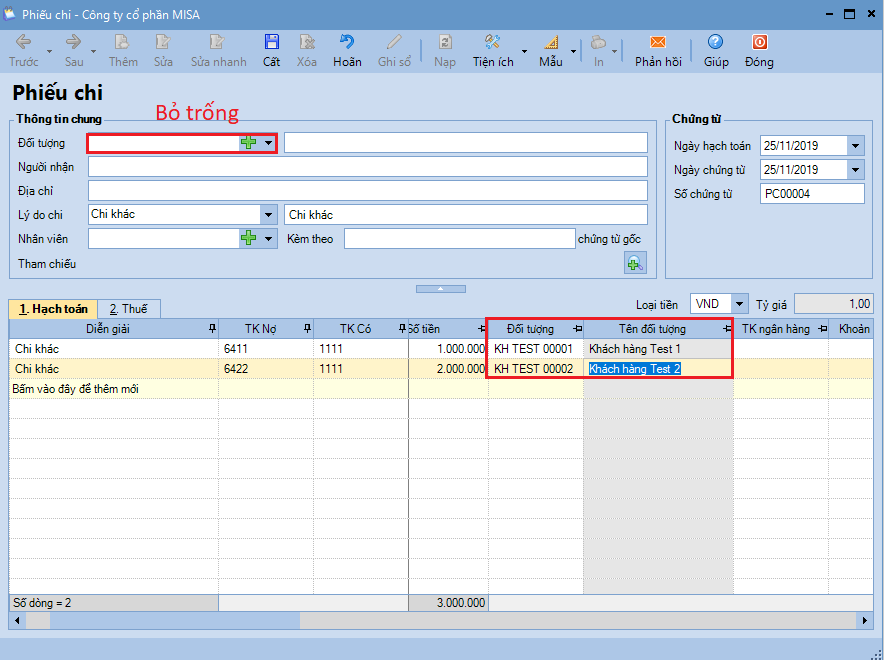Select the 1. Hạch toán tab
Viewport: 884px width, 660px height.
53,309
